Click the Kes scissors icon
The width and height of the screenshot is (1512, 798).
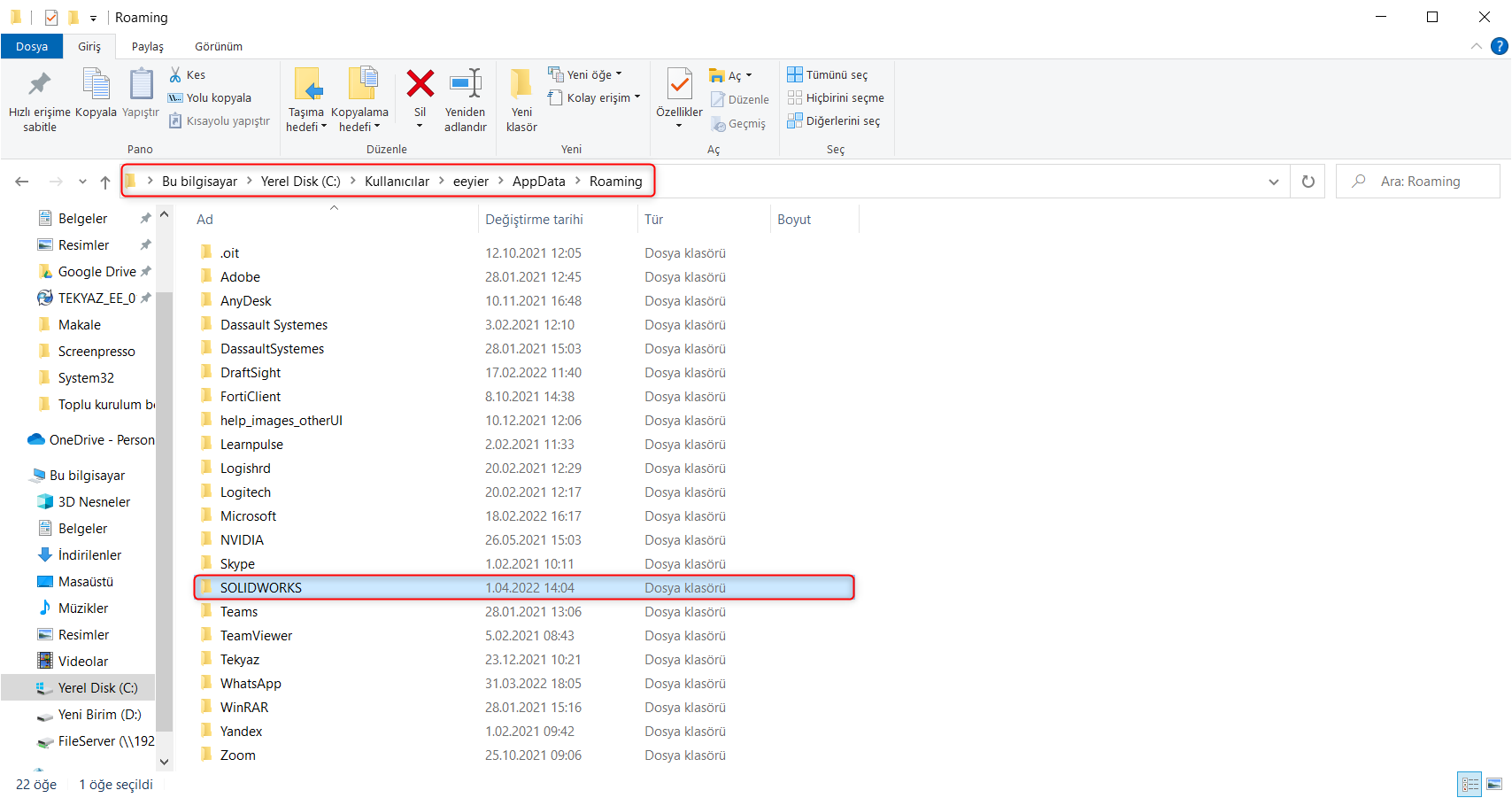176,75
